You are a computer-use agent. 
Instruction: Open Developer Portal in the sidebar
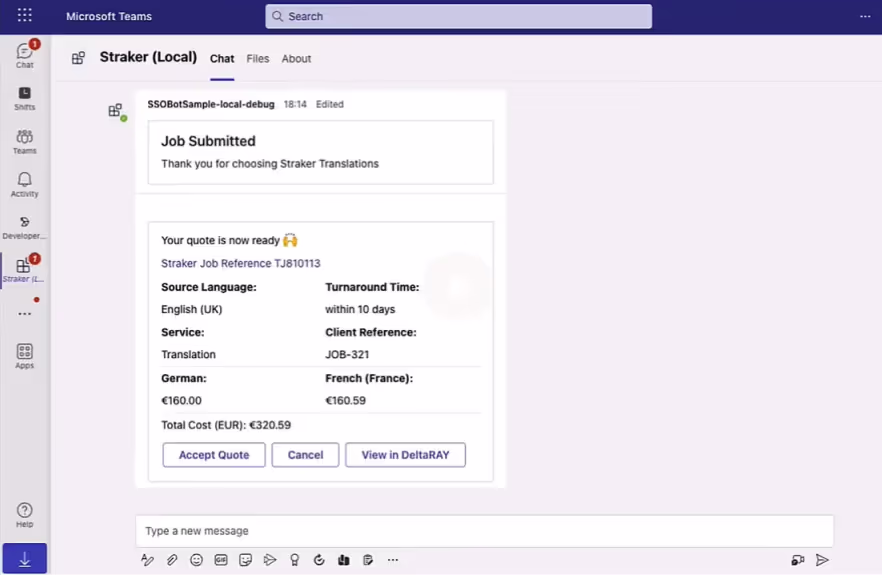click(x=25, y=228)
